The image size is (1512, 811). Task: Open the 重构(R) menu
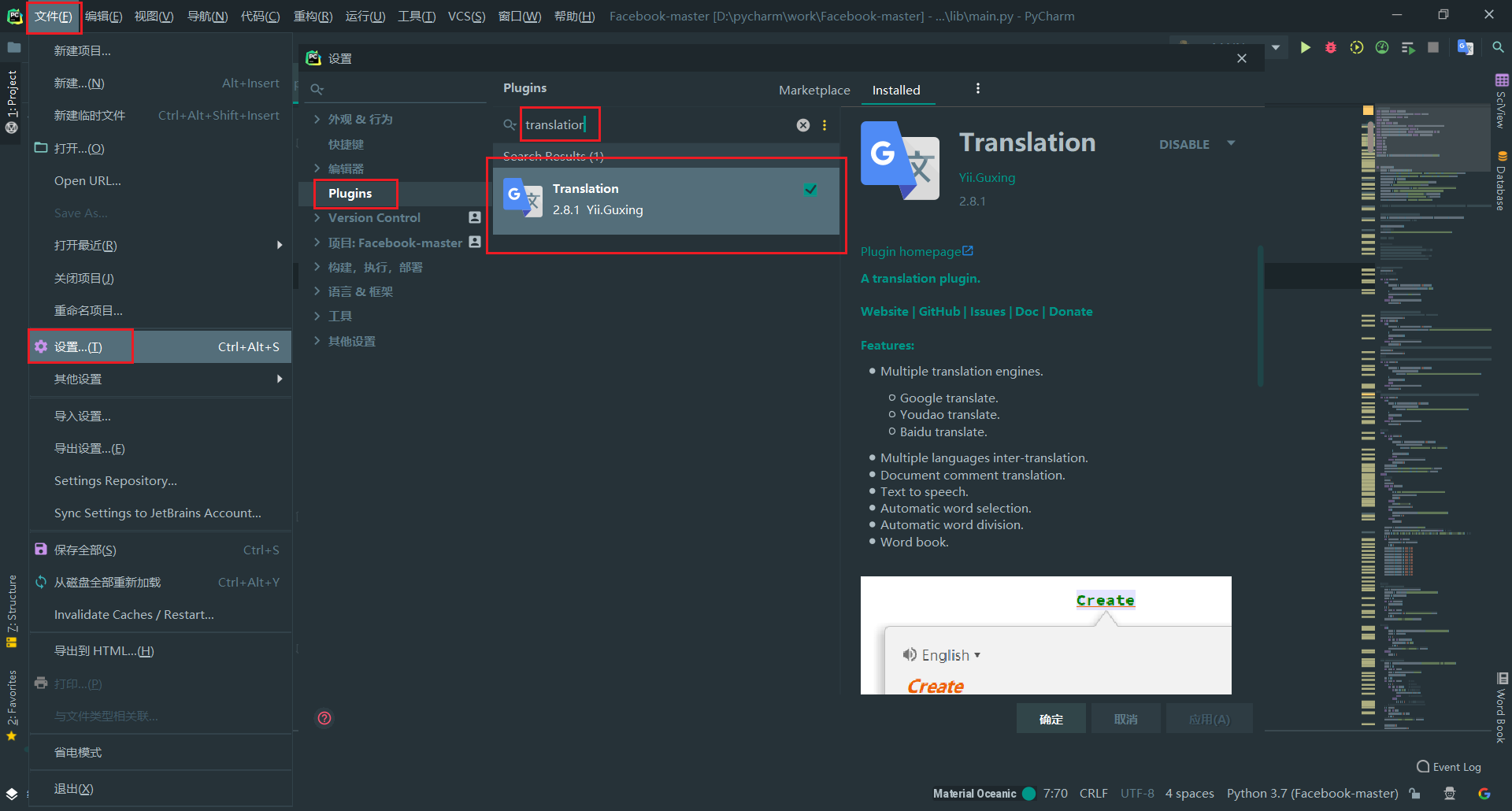(313, 17)
